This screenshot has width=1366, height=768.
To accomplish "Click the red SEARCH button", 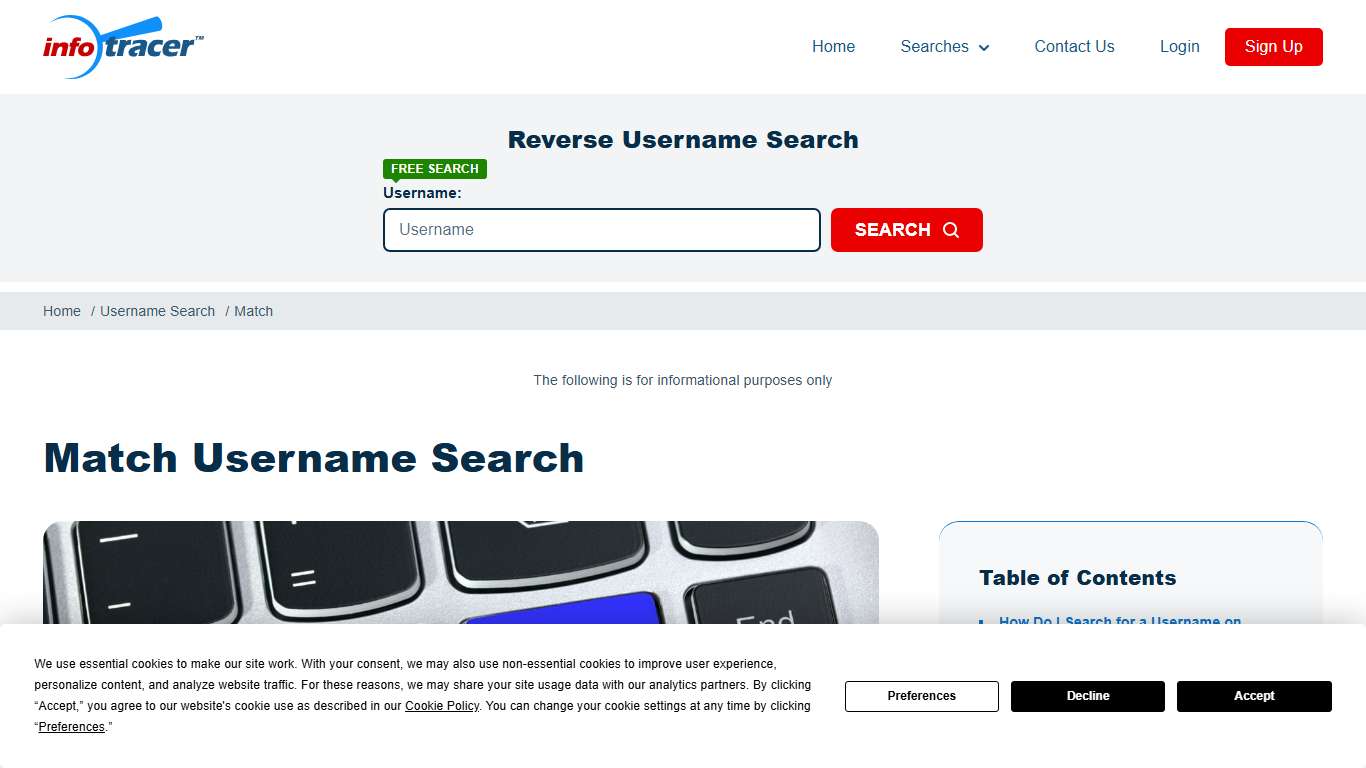I will [906, 230].
